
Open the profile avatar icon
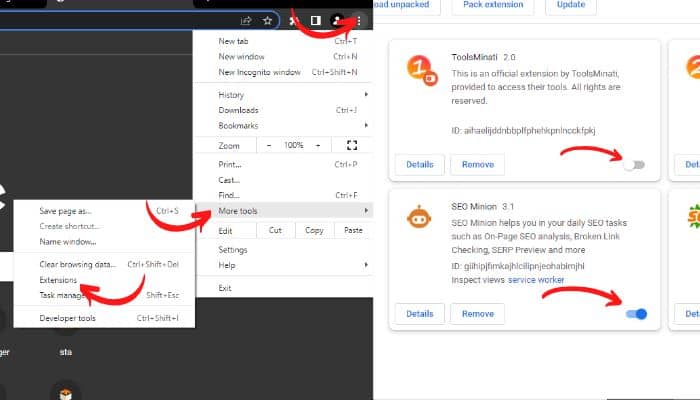click(337, 21)
